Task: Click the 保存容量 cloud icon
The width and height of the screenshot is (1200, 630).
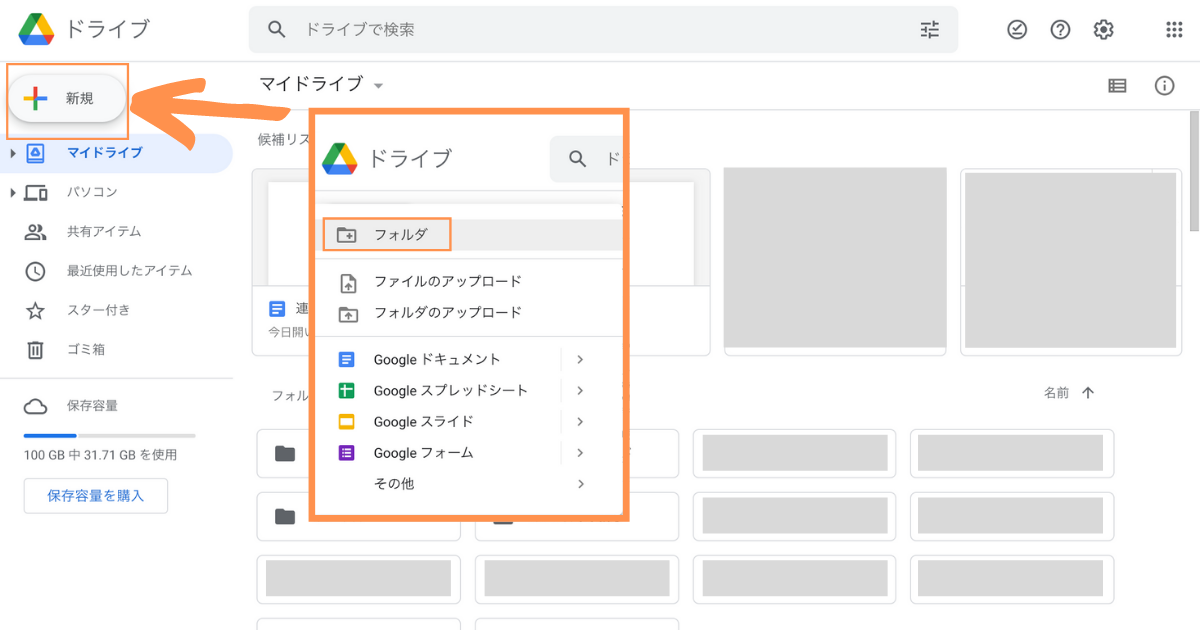Action: point(32,405)
